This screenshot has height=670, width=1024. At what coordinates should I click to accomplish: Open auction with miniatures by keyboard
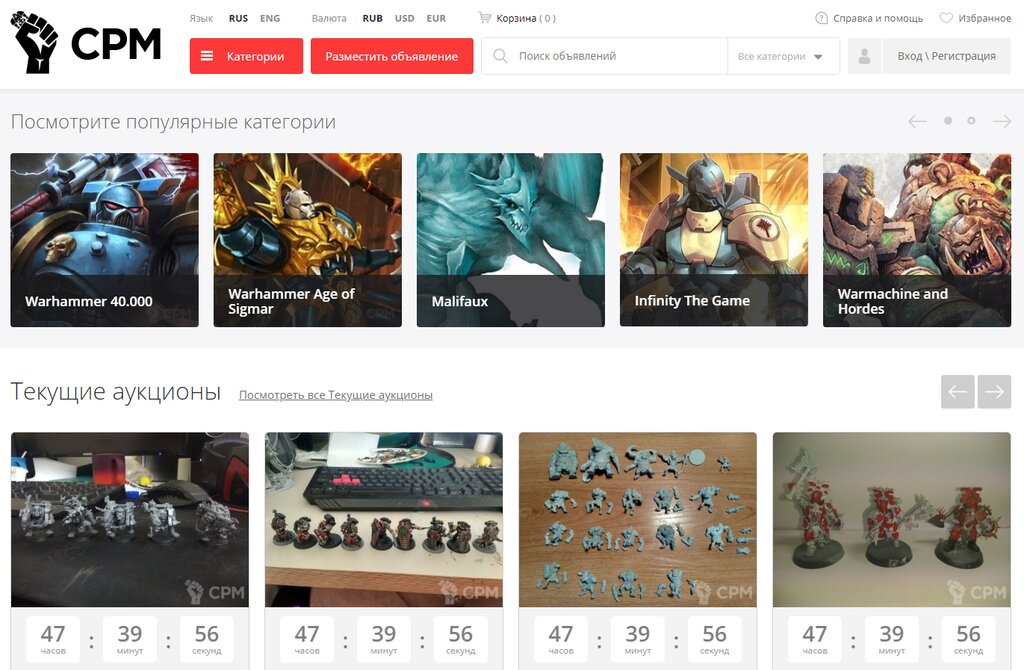384,520
